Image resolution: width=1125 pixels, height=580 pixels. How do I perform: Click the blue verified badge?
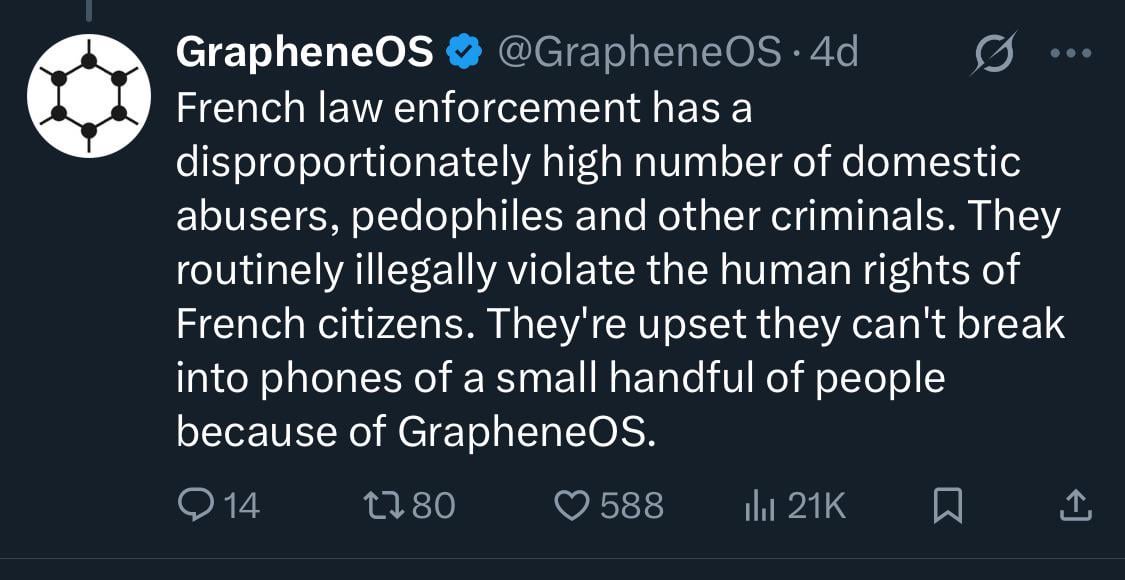[x=463, y=52]
